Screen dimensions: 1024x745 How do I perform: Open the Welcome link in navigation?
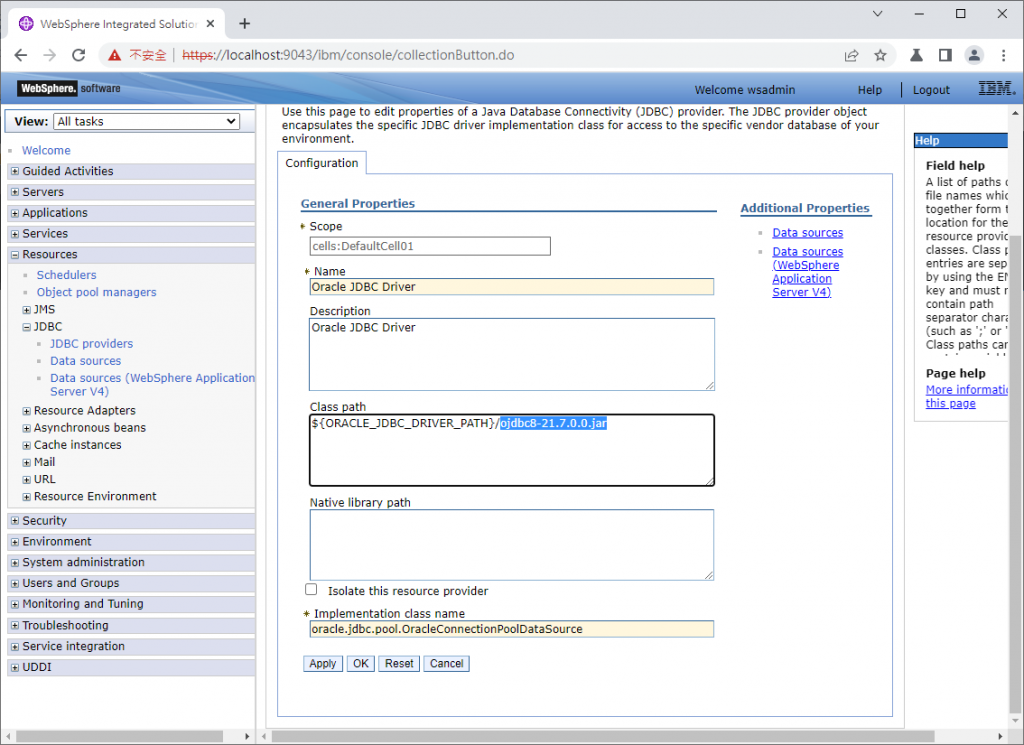[x=46, y=150]
